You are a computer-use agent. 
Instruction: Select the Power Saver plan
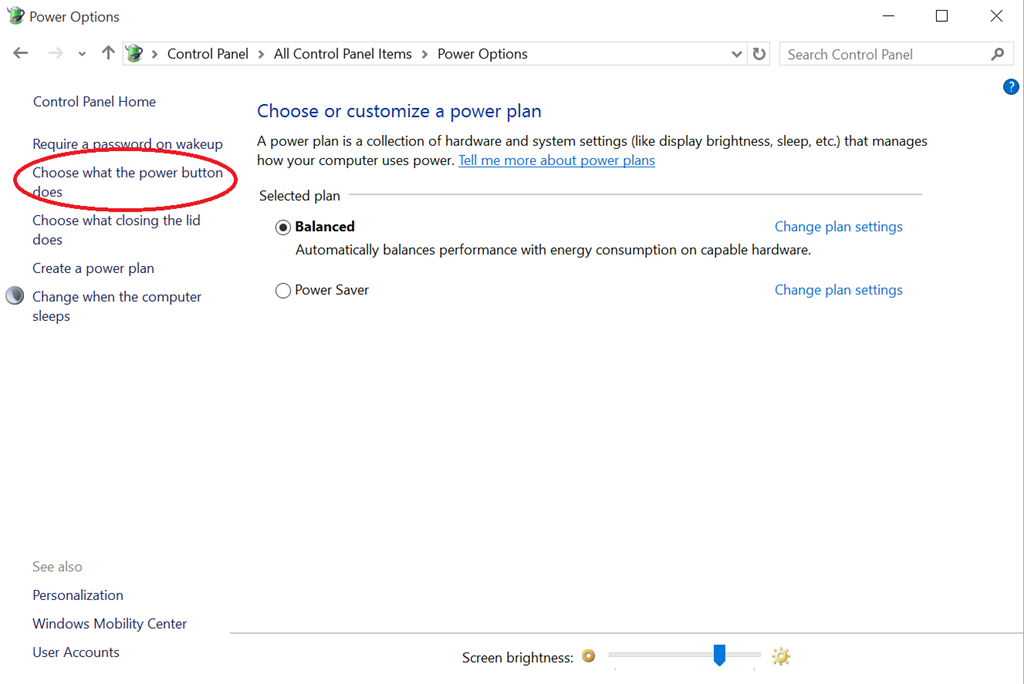[x=283, y=290]
